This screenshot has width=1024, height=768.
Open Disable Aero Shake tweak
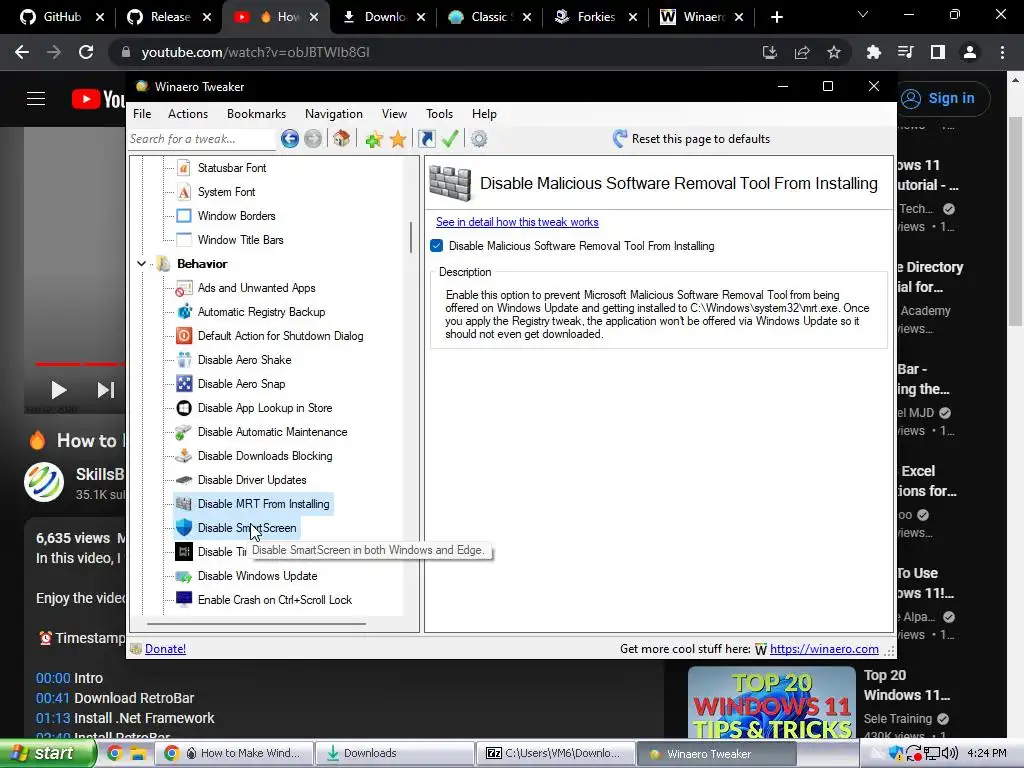click(244, 360)
